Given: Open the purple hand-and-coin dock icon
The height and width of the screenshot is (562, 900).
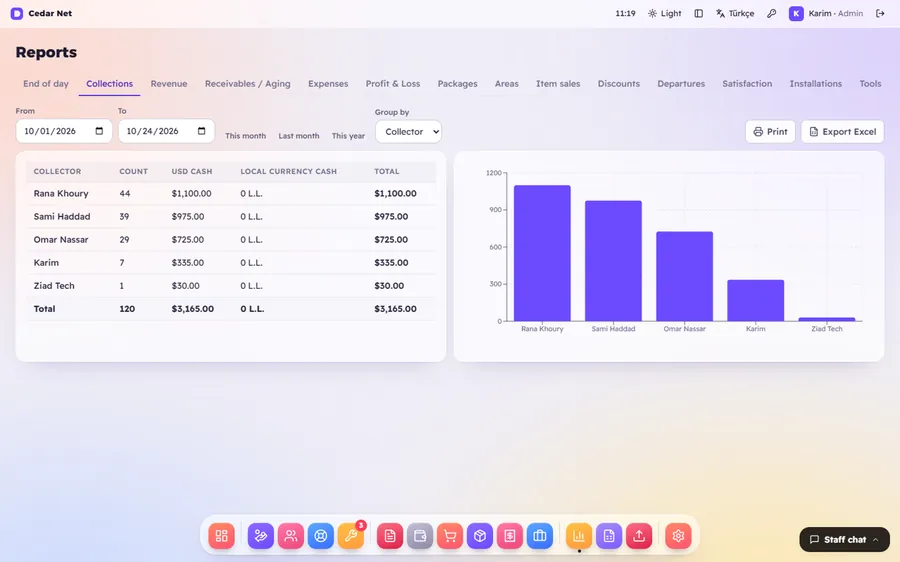Looking at the screenshot, I should click(261, 536).
